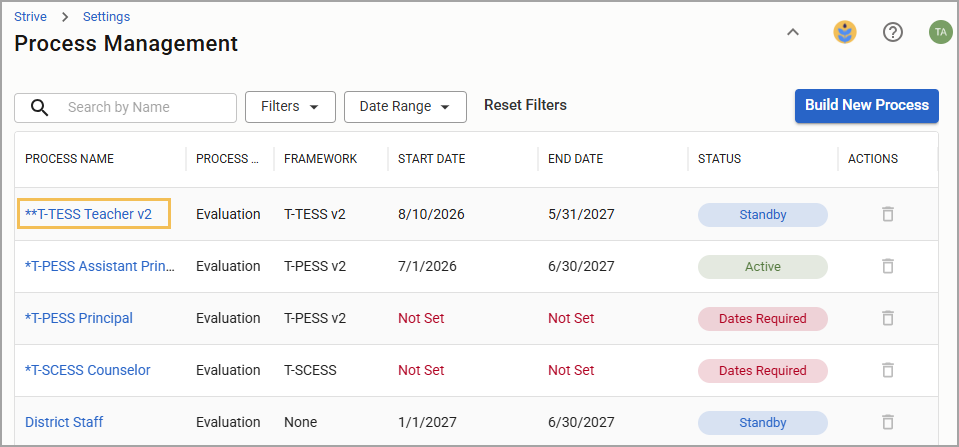This screenshot has width=959, height=447.
Task: Open the help question mark icon
Action: [x=893, y=32]
